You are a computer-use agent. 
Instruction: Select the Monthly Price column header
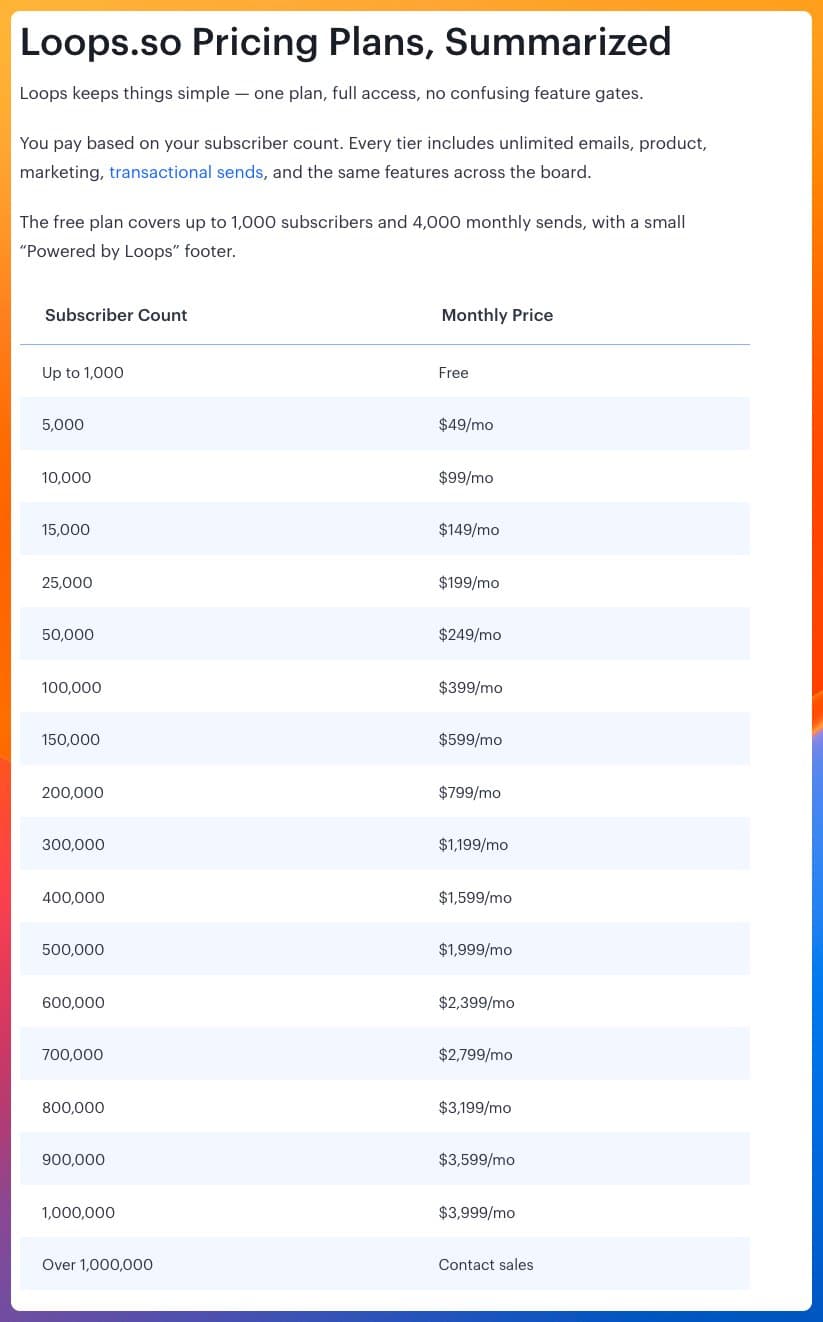click(497, 315)
